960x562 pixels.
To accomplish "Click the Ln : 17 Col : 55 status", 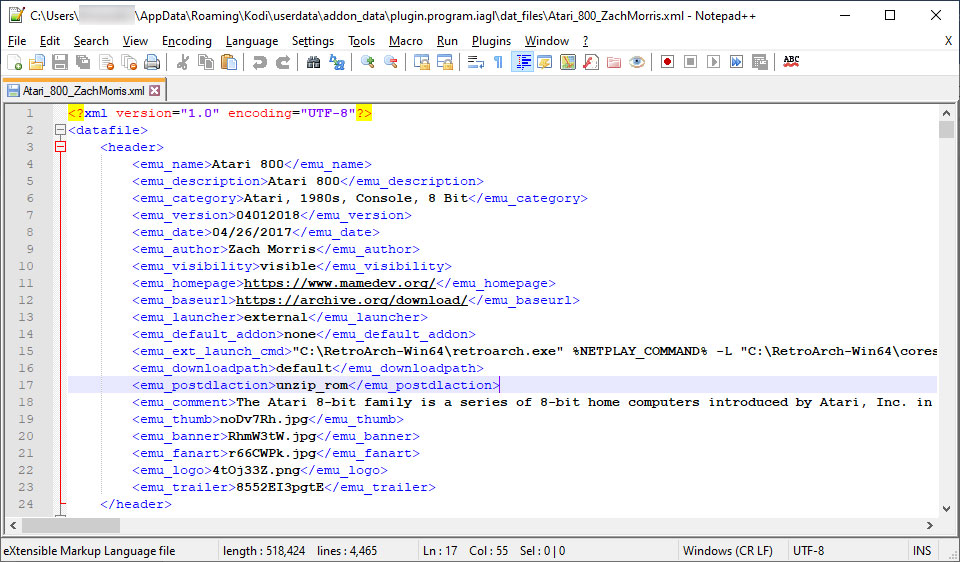I will tap(465, 551).
